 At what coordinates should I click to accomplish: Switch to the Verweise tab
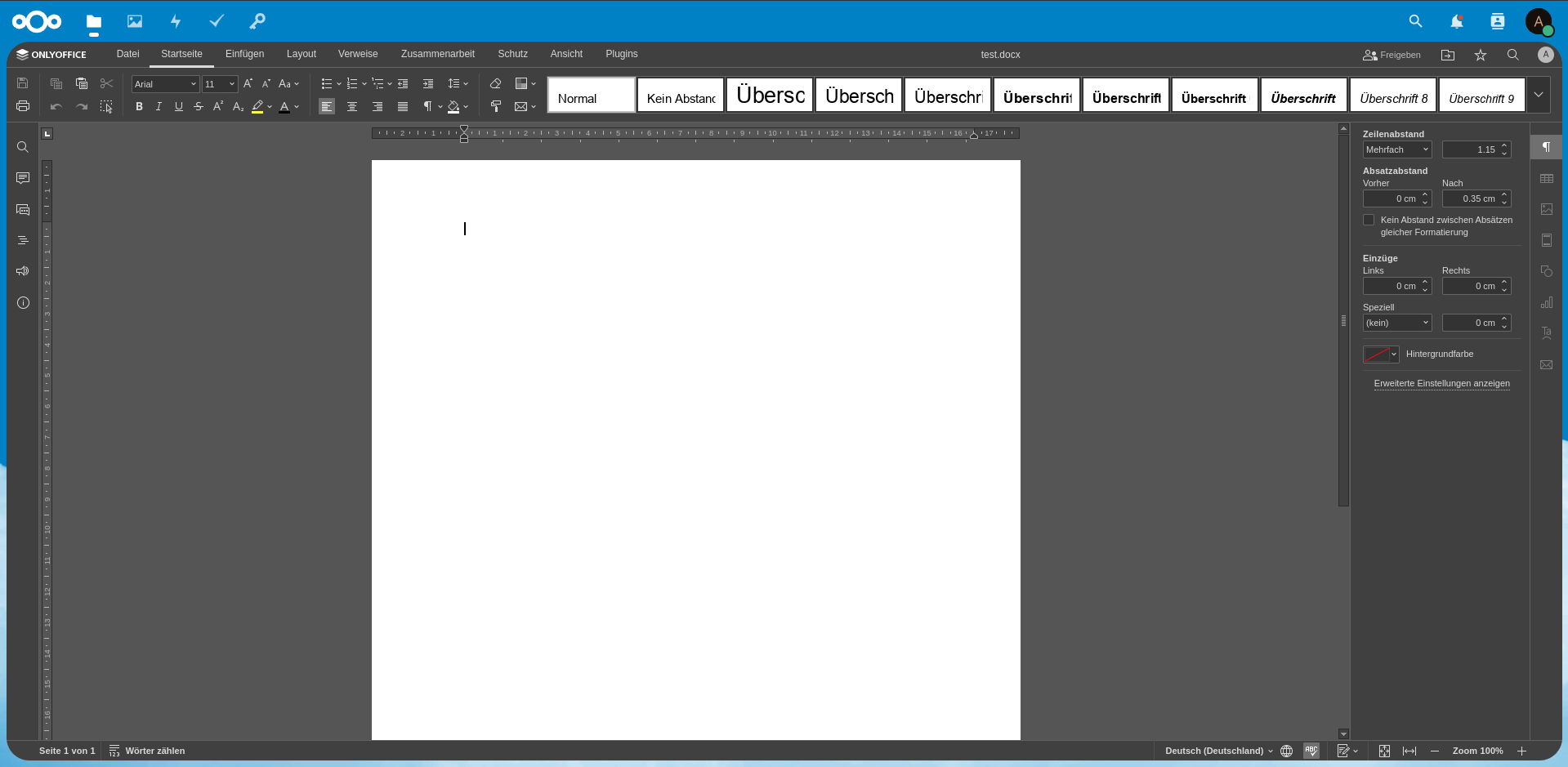(358, 54)
